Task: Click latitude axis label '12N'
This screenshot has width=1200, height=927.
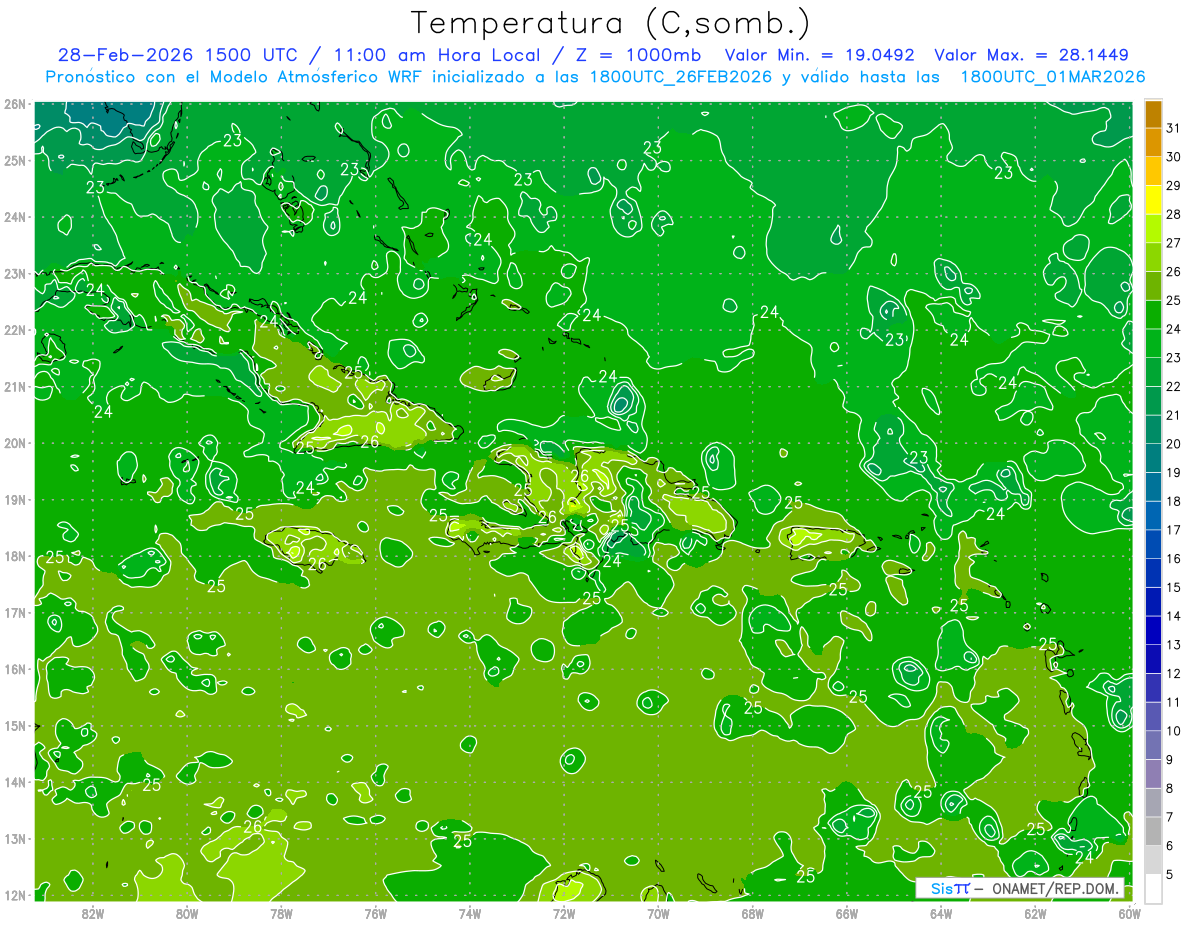Action: pyautogui.click(x=14, y=895)
